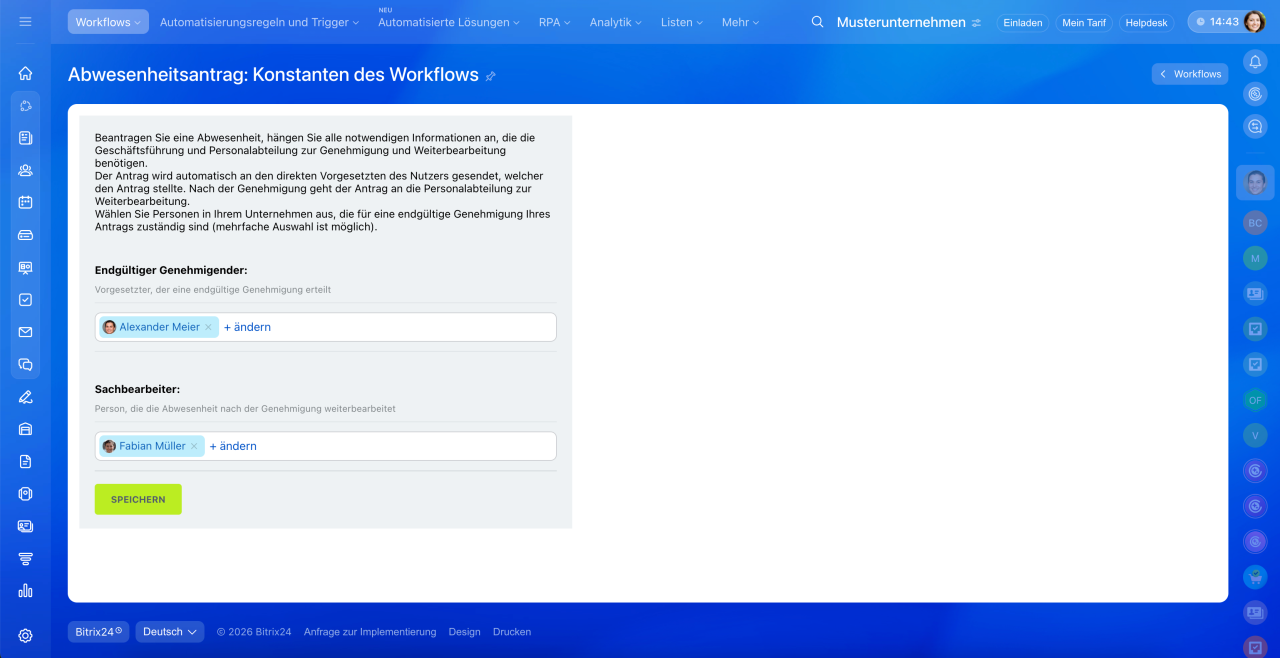Open the V contact in right panel
The image size is (1280, 658).
point(1255,435)
